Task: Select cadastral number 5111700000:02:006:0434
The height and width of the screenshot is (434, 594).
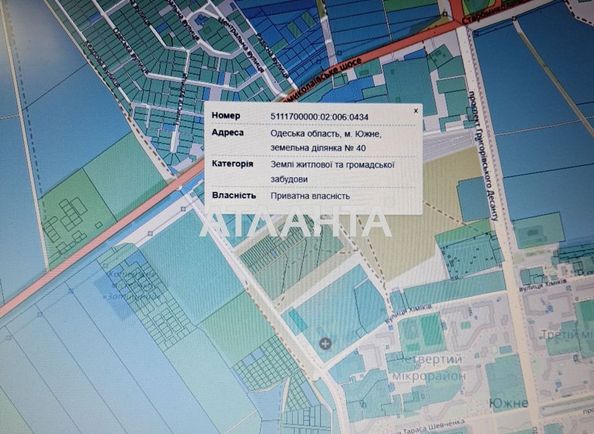Action: [319, 117]
